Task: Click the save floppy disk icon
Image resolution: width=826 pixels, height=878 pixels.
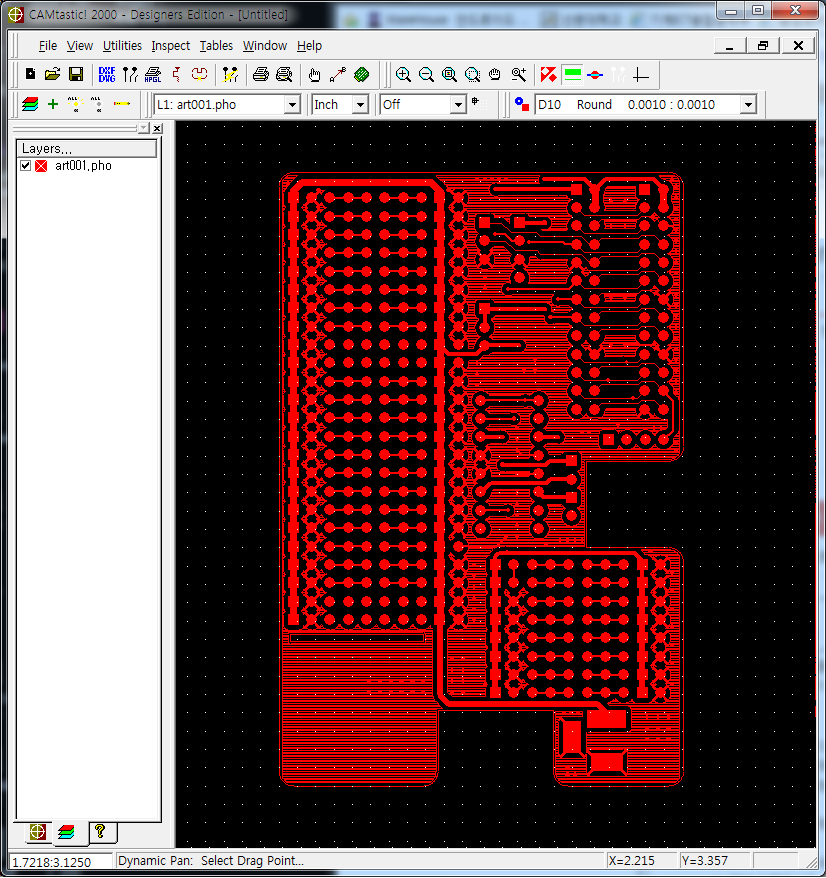Action: (76, 74)
